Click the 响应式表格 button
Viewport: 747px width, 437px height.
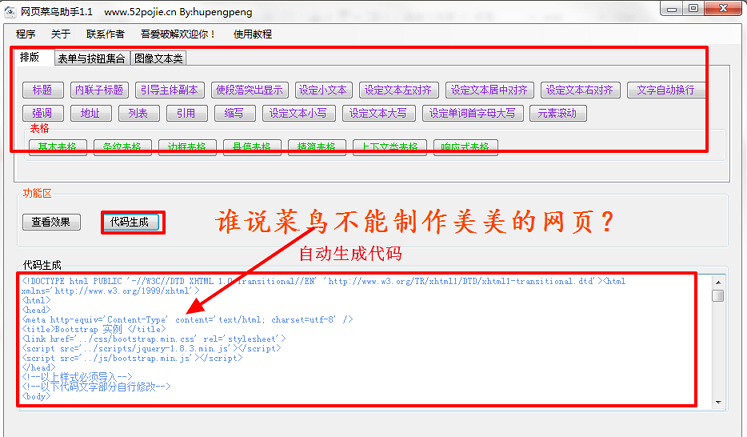pos(465,147)
